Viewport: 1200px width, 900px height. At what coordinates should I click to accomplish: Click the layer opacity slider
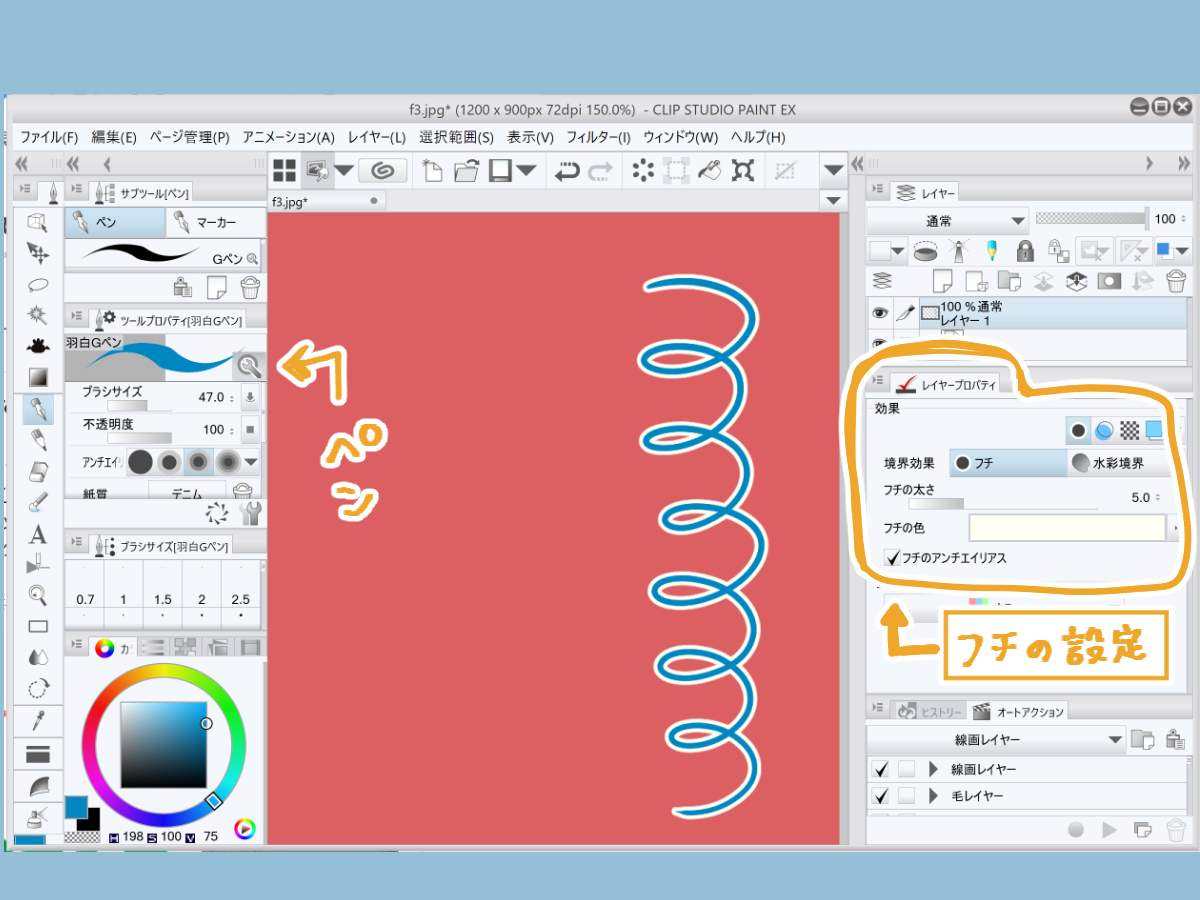[1092, 218]
